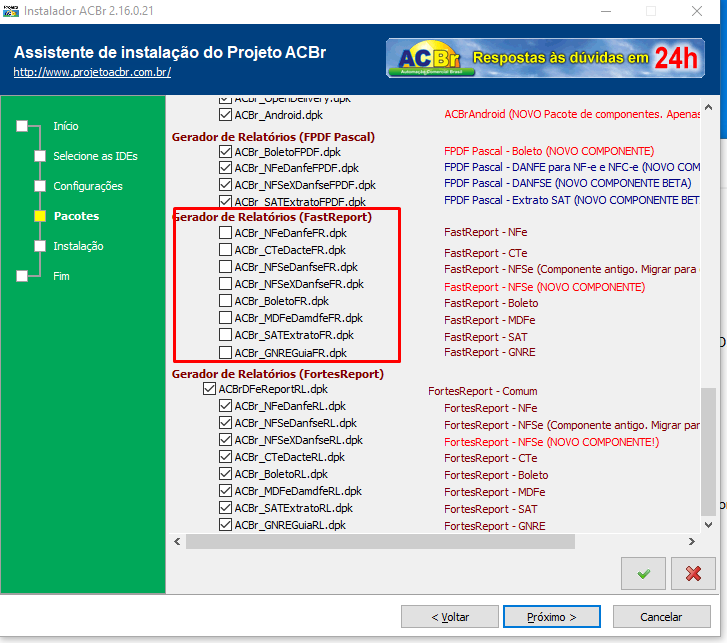Click the vertical scrollbar down arrow

pos(708,525)
